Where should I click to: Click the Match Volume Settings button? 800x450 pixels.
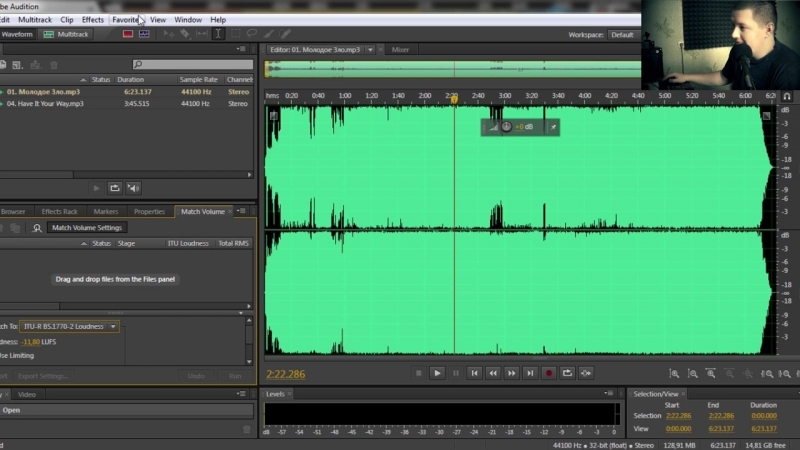87,227
